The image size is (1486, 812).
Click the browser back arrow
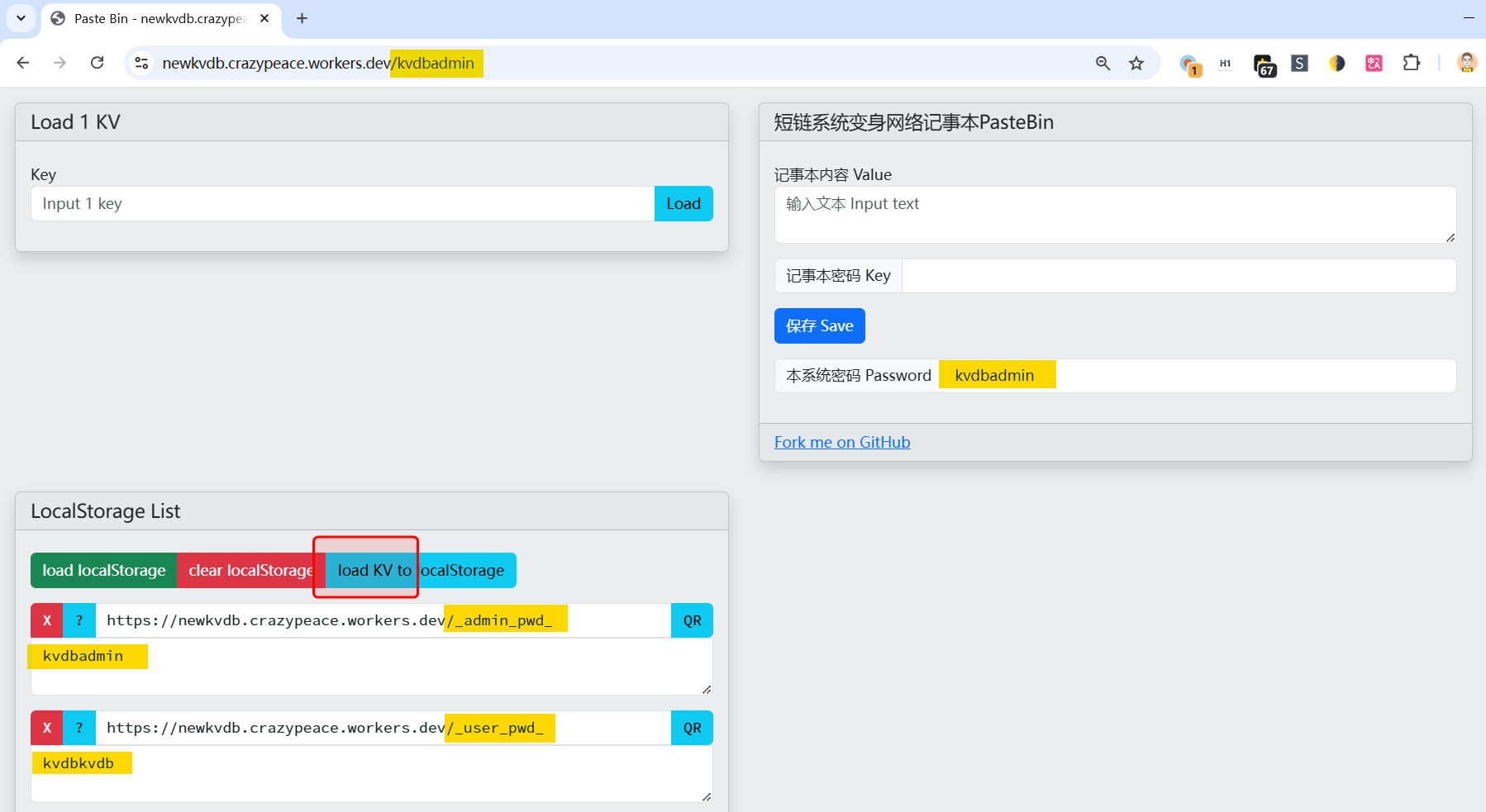tap(23, 63)
